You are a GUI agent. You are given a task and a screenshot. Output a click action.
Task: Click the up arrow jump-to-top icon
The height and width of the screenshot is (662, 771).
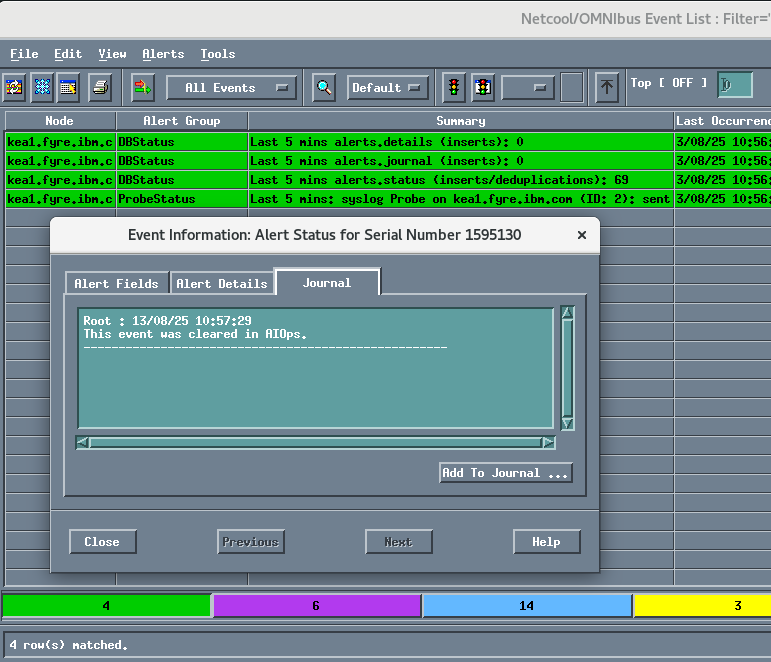607,88
